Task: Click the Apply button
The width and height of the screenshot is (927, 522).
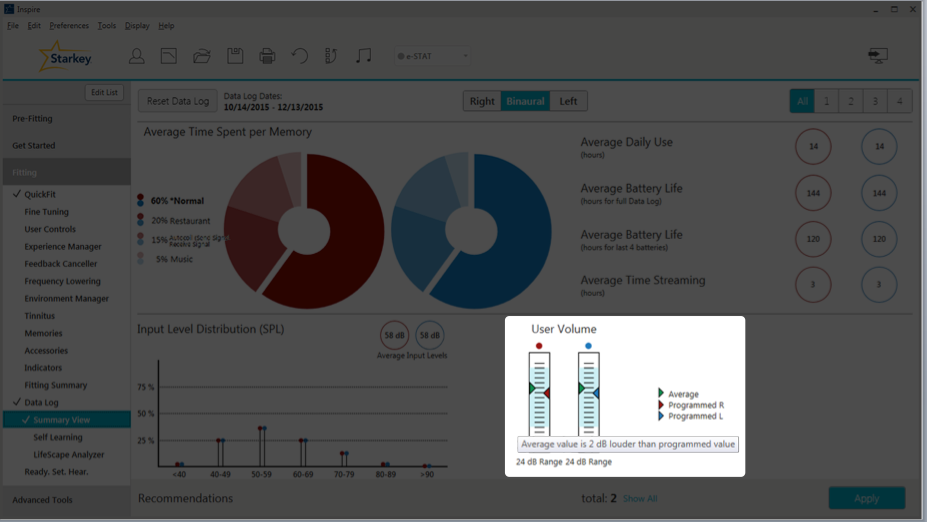Action: click(867, 498)
